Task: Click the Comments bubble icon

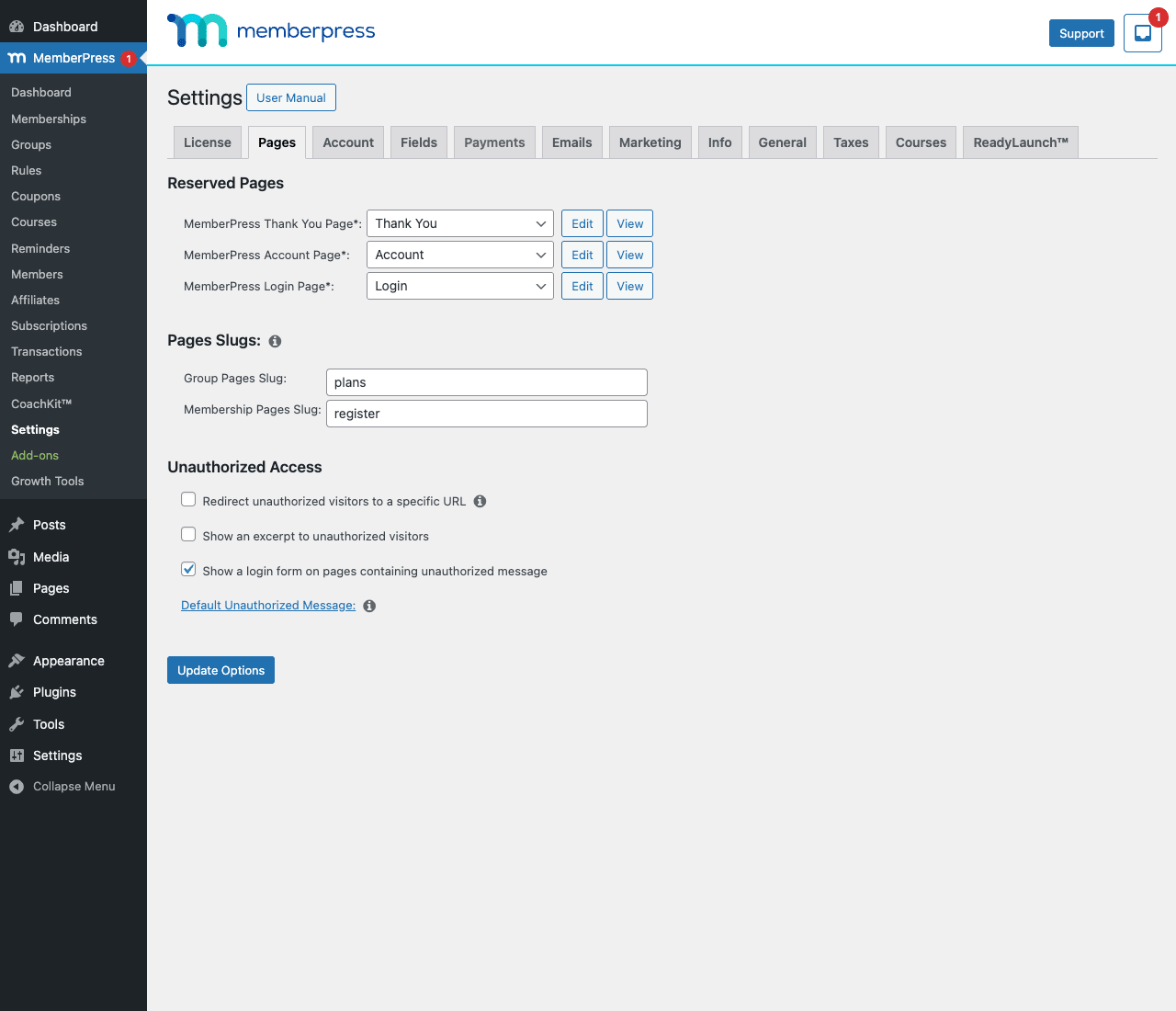Action: click(x=17, y=619)
